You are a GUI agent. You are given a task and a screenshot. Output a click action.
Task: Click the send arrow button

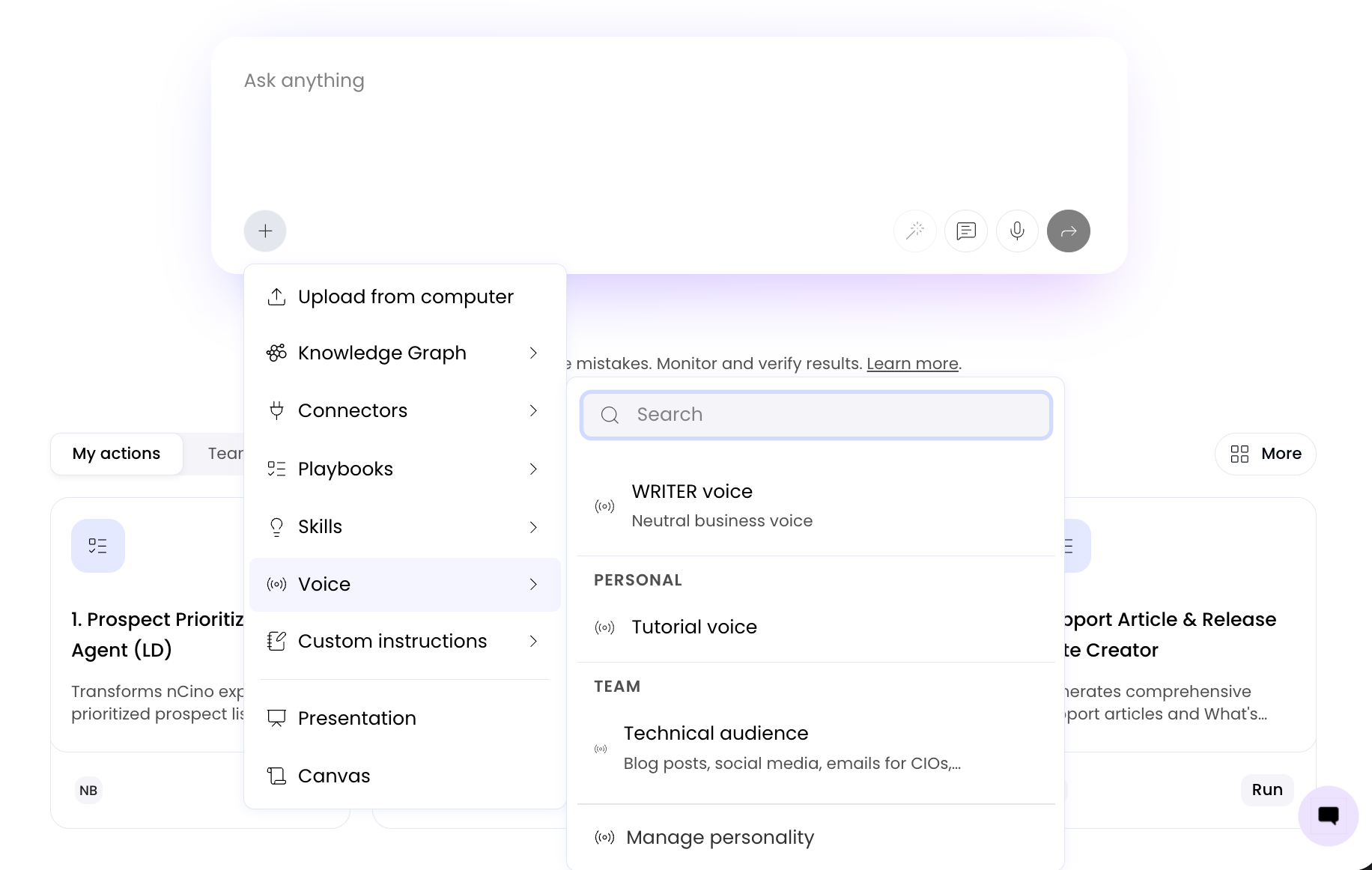[x=1069, y=231]
